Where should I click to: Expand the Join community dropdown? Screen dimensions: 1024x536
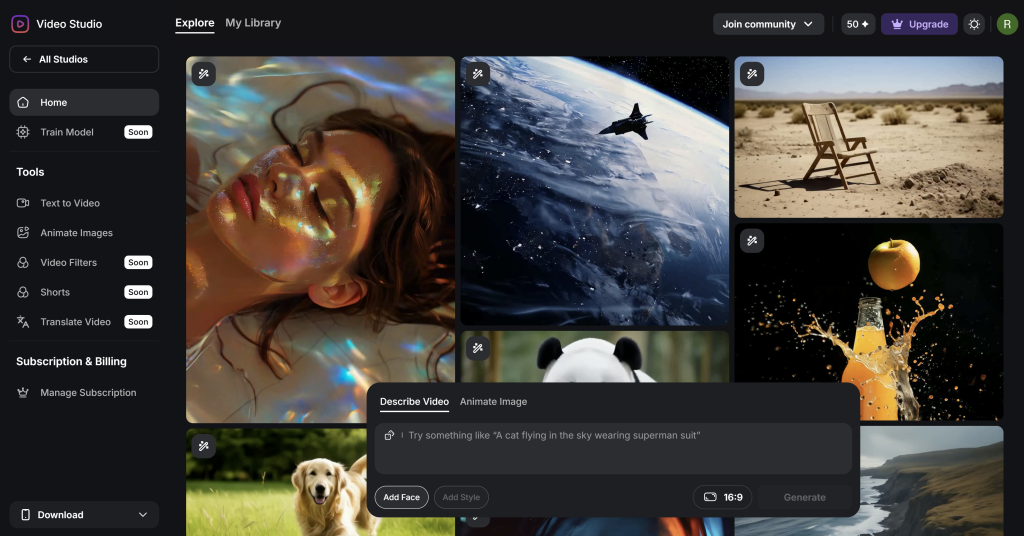pyautogui.click(x=768, y=24)
